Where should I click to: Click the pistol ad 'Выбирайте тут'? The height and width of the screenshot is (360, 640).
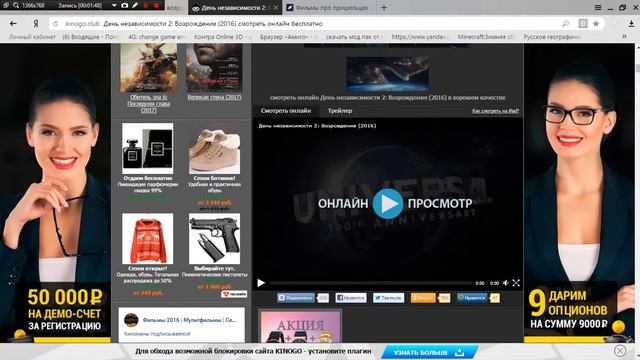click(x=214, y=239)
